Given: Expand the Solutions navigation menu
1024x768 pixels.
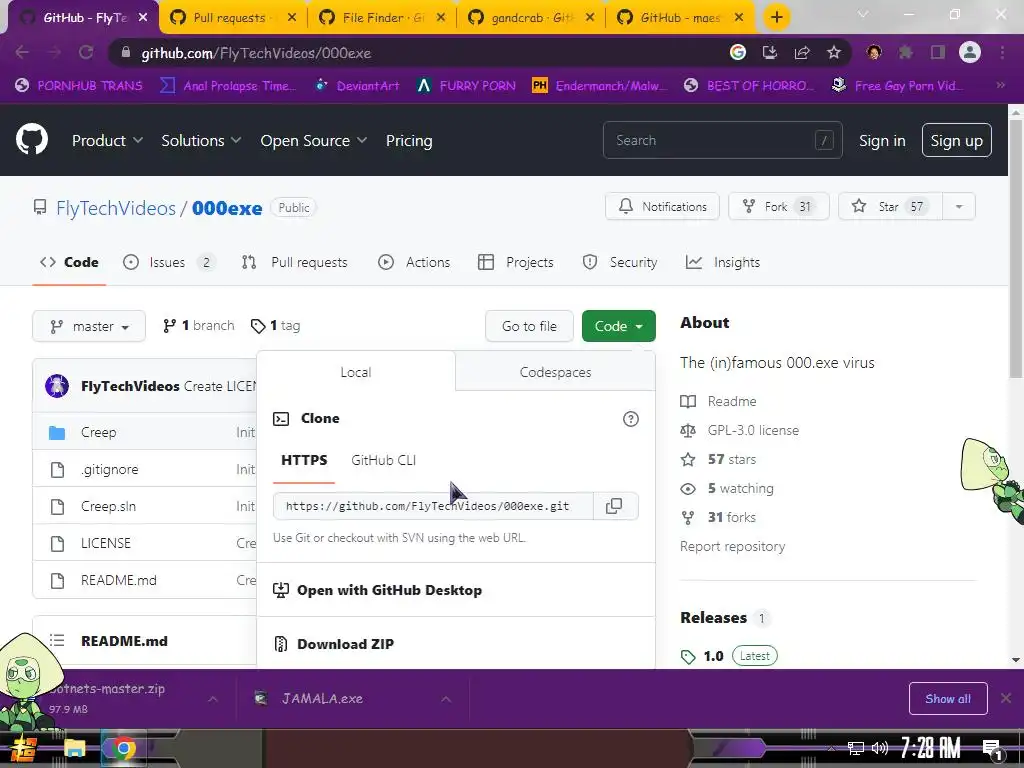Looking at the screenshot, I should pyautogui.click(x=201, y=140).
